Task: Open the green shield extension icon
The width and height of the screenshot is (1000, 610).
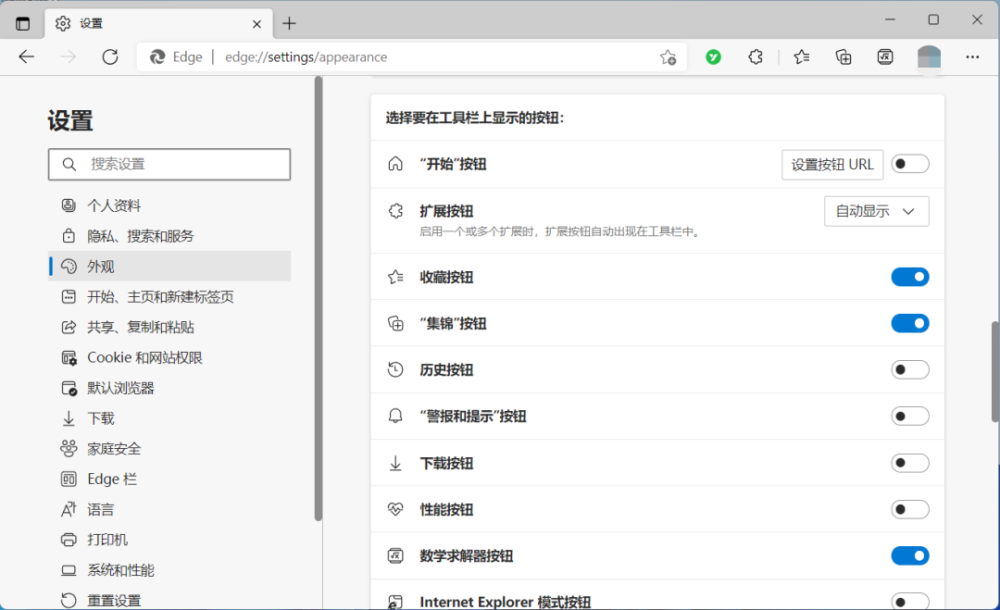Action: [713, 57]
